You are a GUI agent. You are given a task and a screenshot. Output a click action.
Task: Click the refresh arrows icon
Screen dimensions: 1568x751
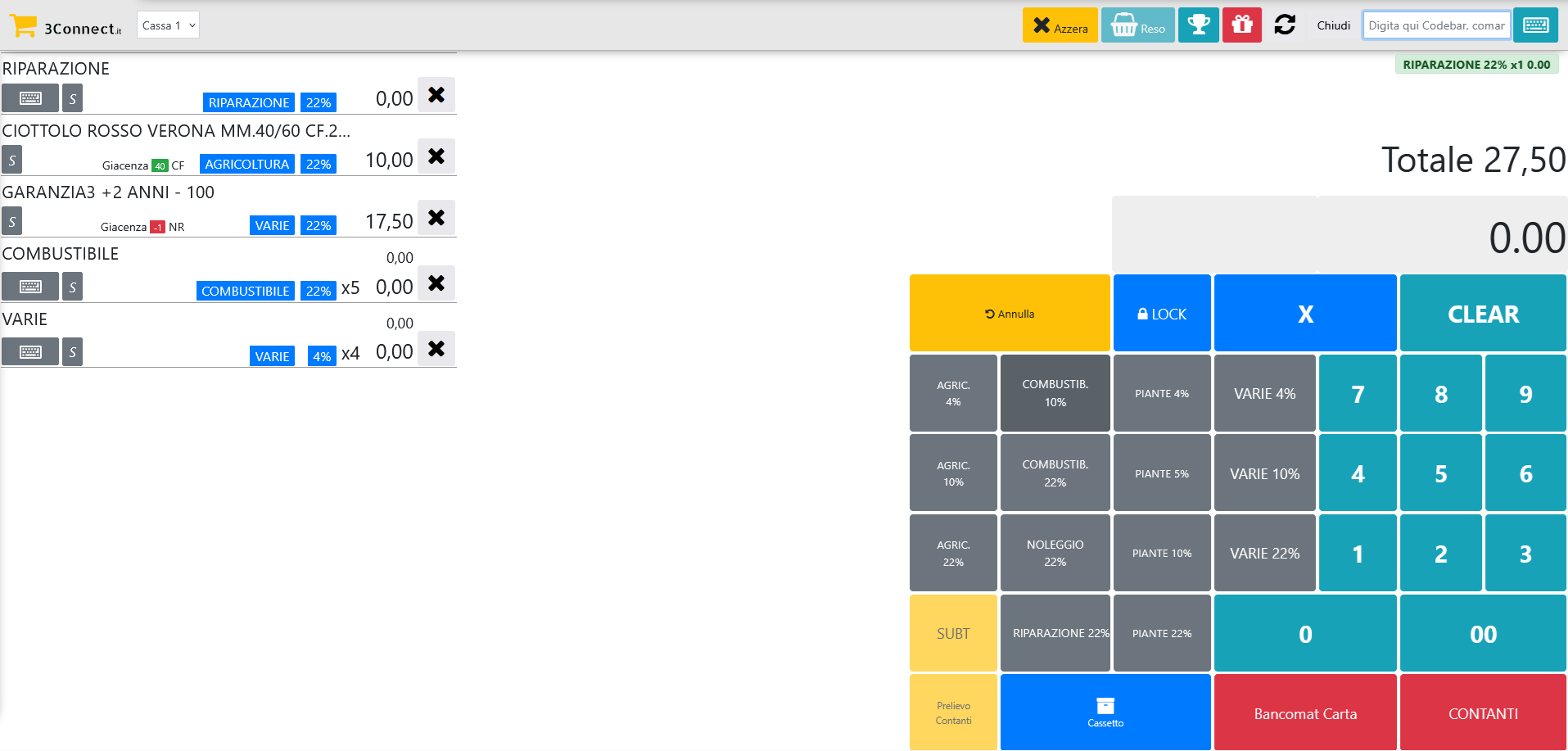[1285, 25]
